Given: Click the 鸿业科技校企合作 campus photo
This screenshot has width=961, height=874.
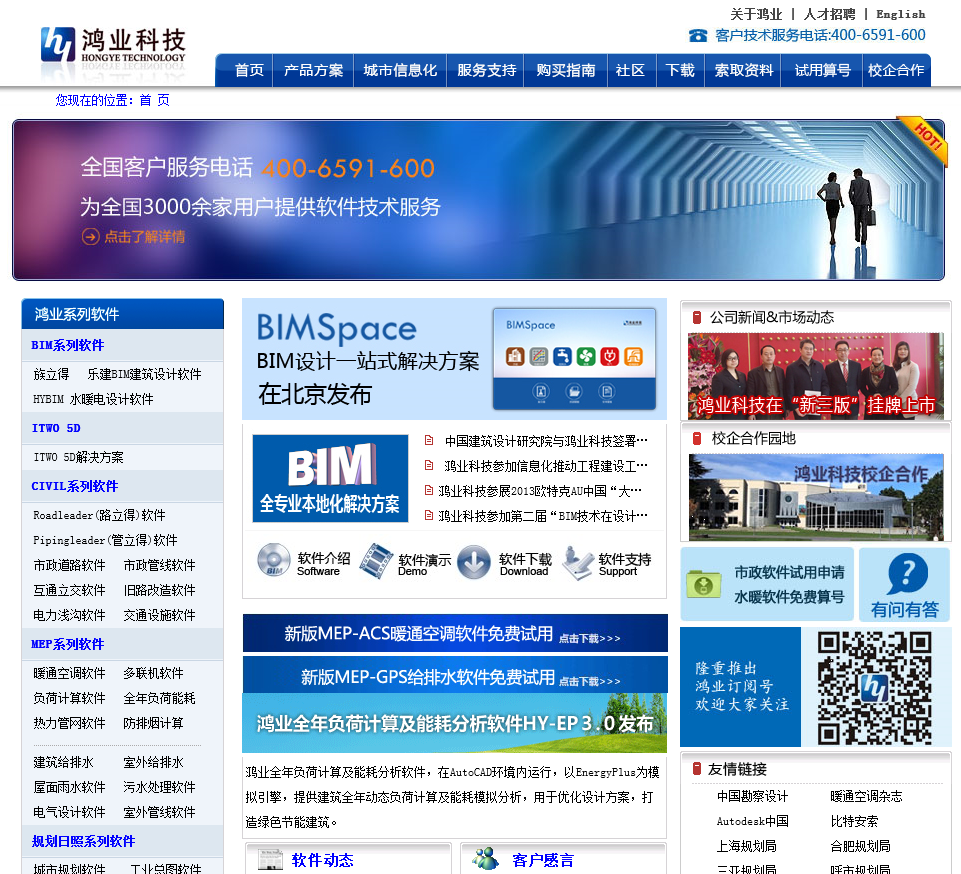Looking at the screenshot, I should pos(816,497).
